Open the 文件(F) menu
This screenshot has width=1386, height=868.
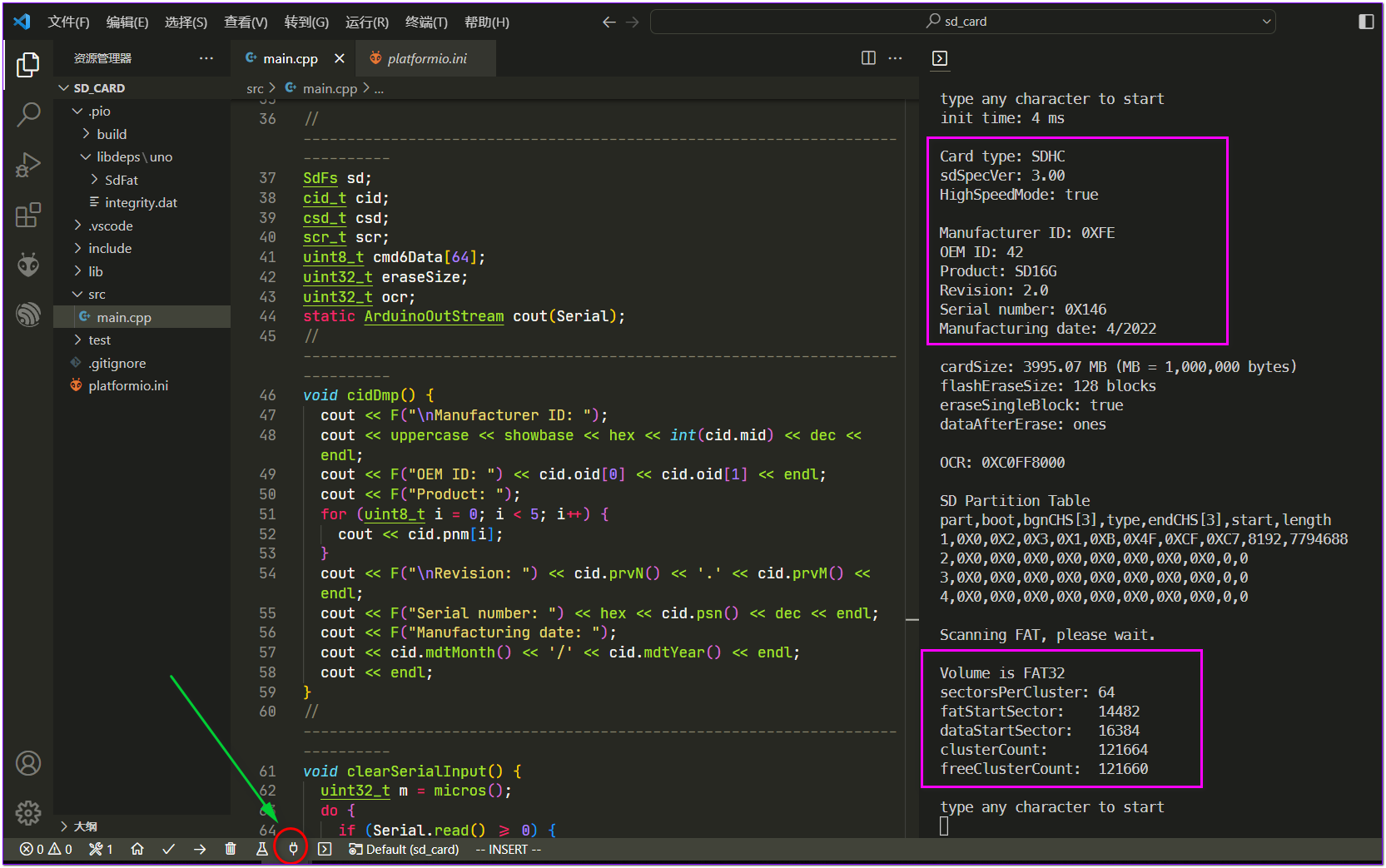coord(68,22)
